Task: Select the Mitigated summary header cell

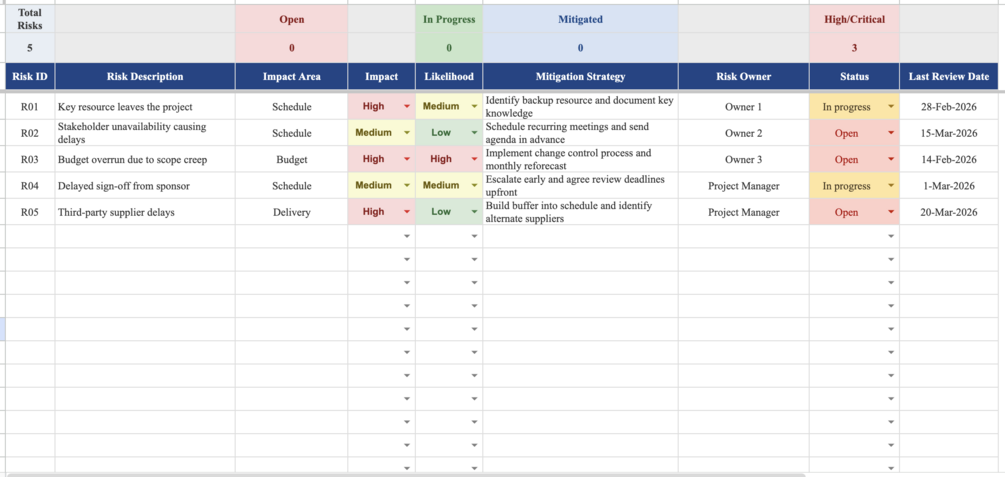Action: point(580,20)
